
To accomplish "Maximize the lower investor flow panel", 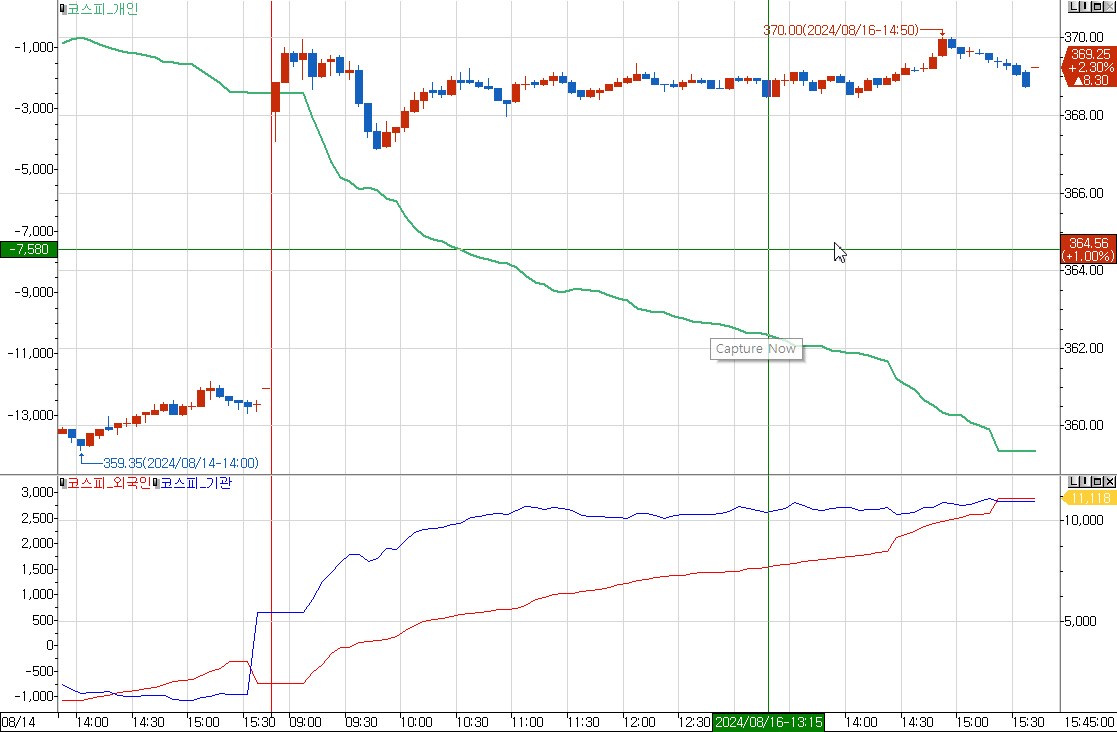I will [x=1097, y=482].
